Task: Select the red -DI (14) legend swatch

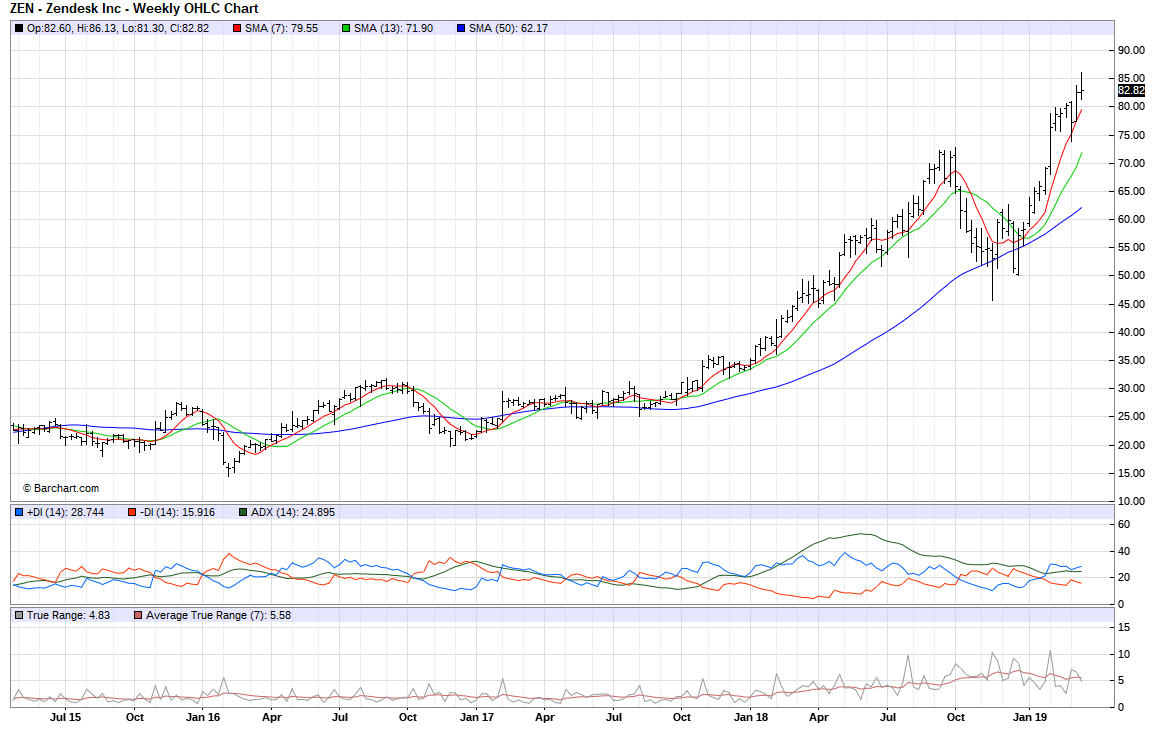Action: click(x=131, y=512)
